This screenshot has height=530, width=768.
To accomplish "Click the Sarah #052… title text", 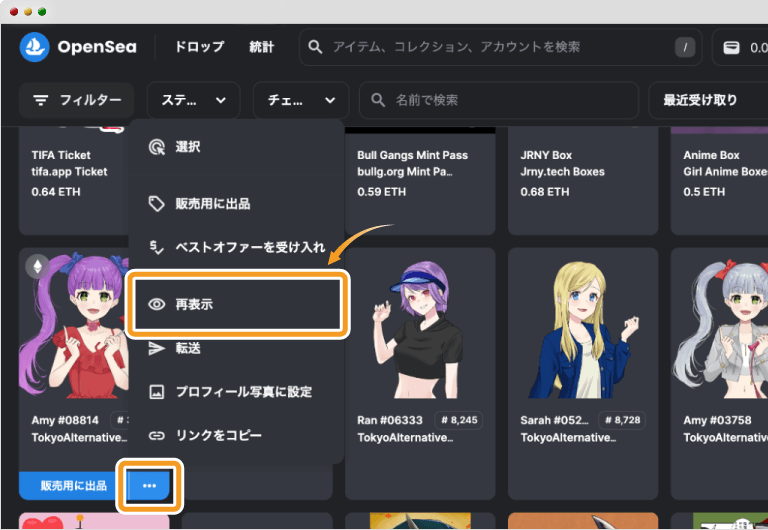I will click(554, 421).
